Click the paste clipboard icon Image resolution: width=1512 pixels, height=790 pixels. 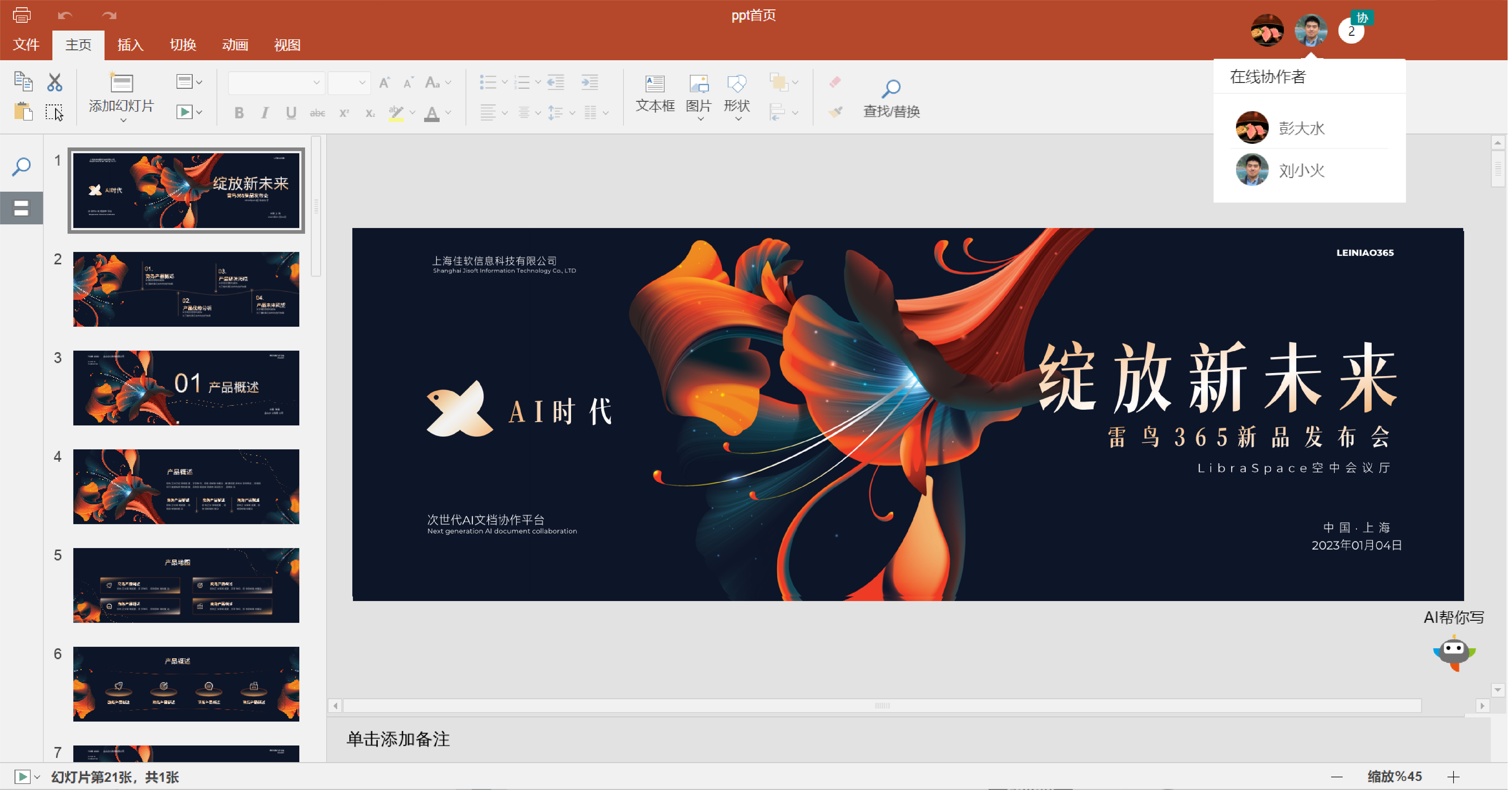point(24,111)
